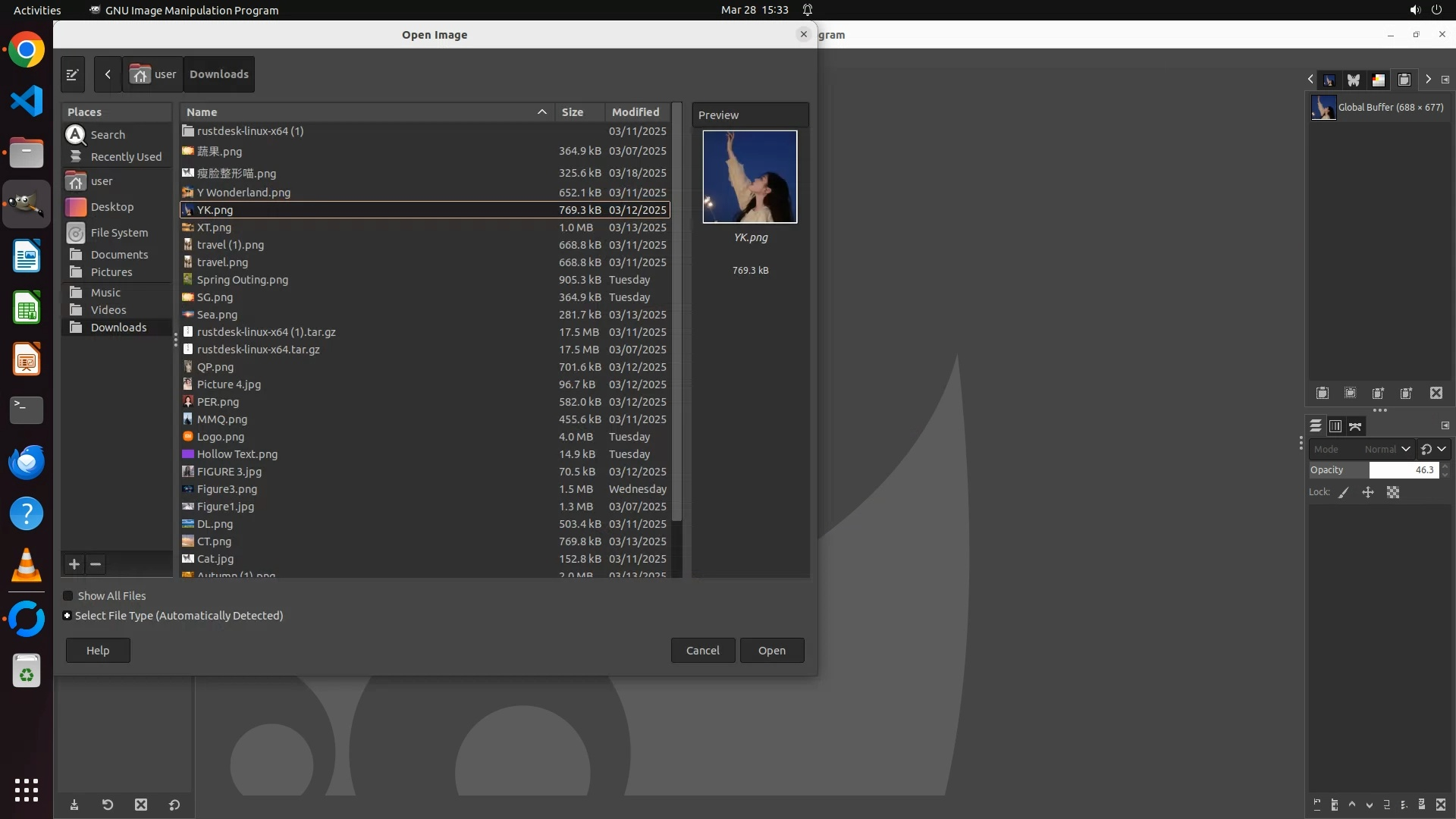Click the type-a-file-name edit icon
The height and width of the screenshot is (819, 1456).
[72, 74]
